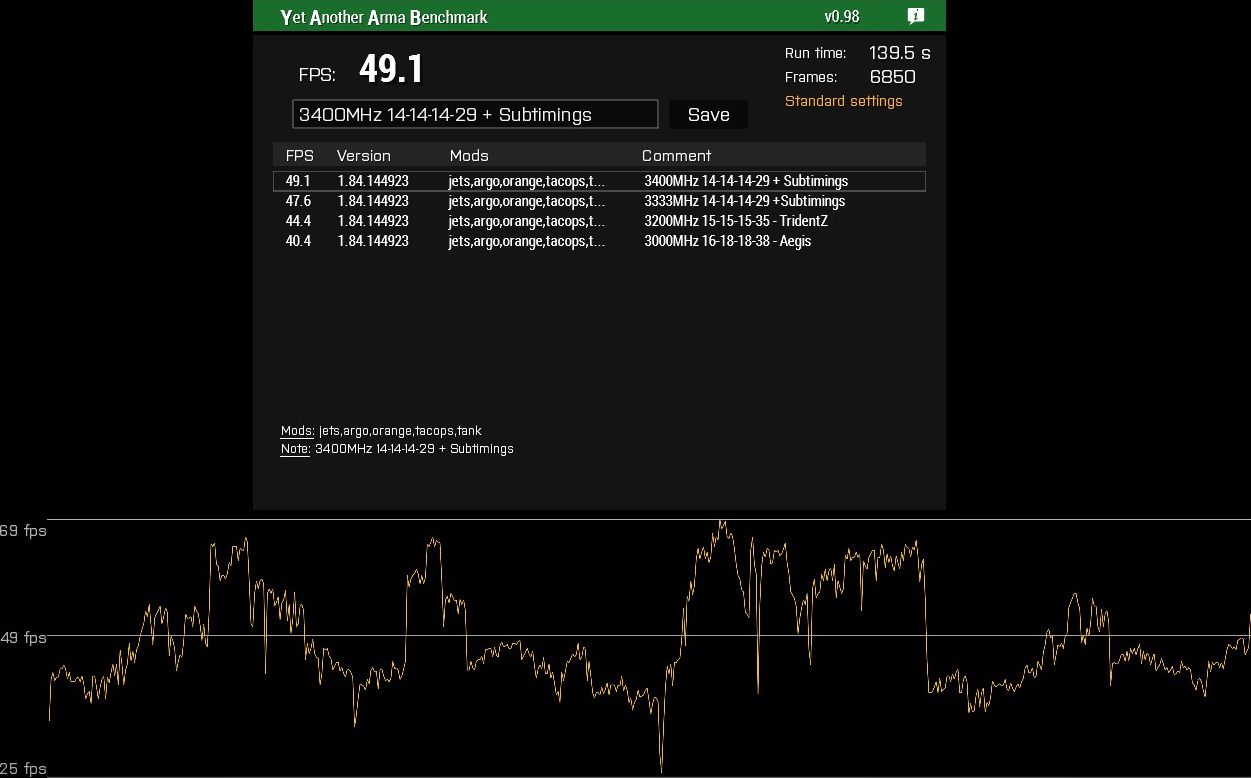The height and width of the screenshot is (778, 1251).
Task: Click the v0.98 version label
Action: click(x=841, y=17)
